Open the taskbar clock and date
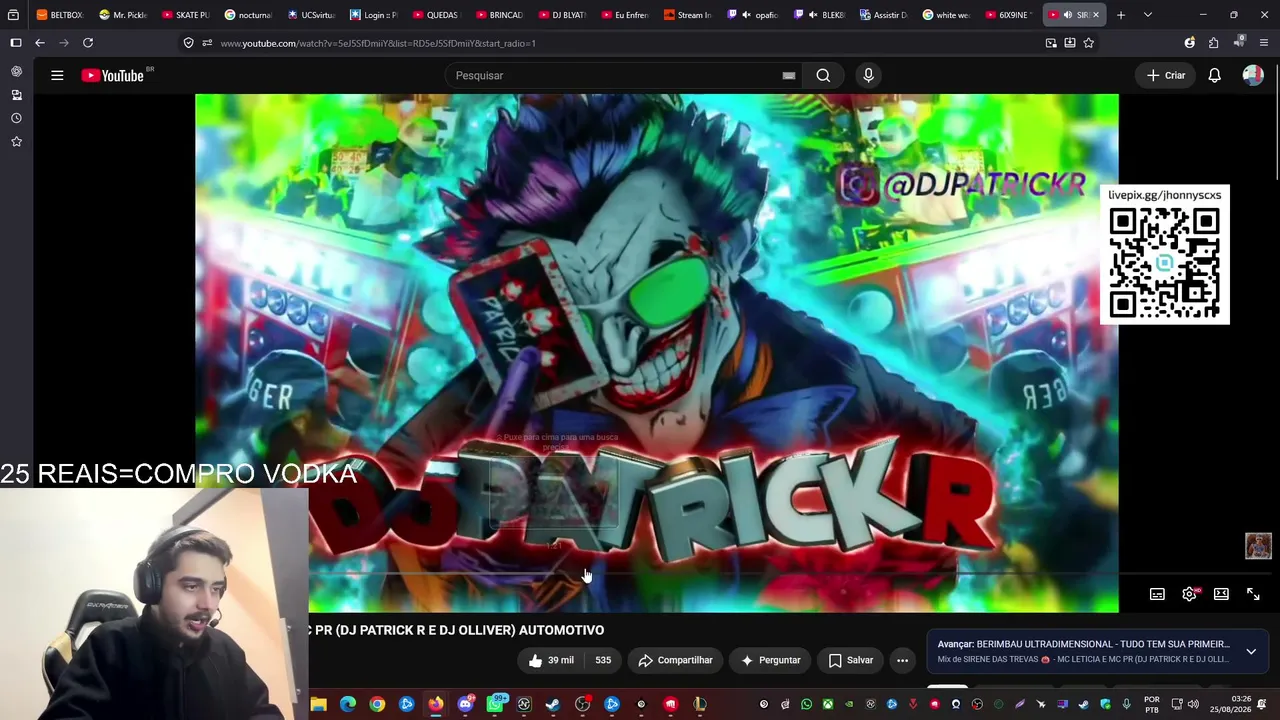Screen dimensions: 1280x720 pos(1232,704)
